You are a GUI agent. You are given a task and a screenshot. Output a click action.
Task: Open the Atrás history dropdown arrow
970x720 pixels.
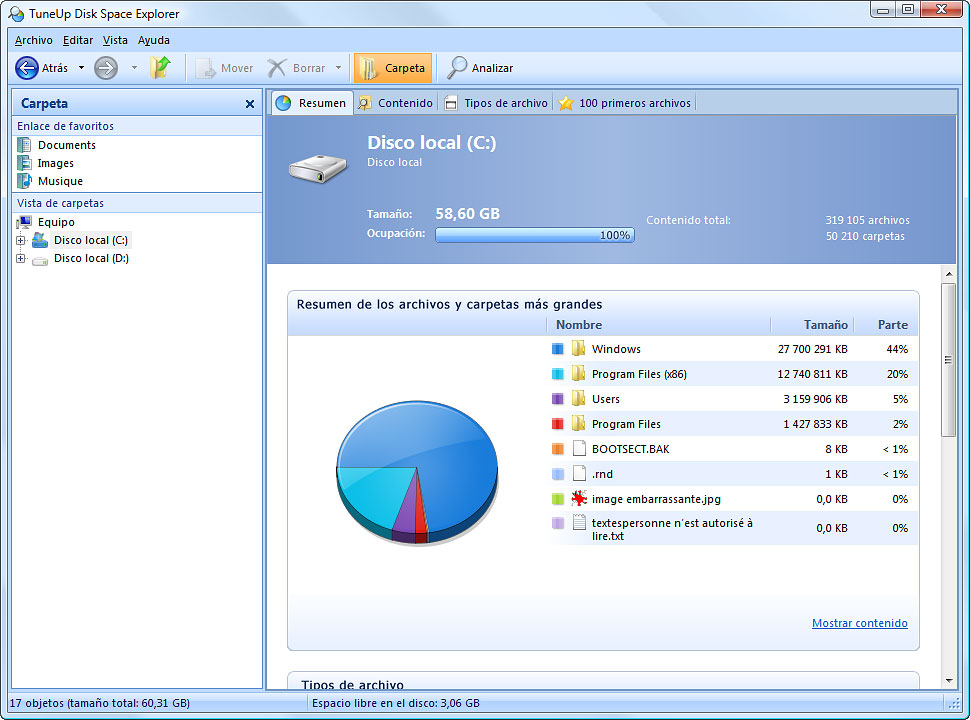tap(81, 68)
